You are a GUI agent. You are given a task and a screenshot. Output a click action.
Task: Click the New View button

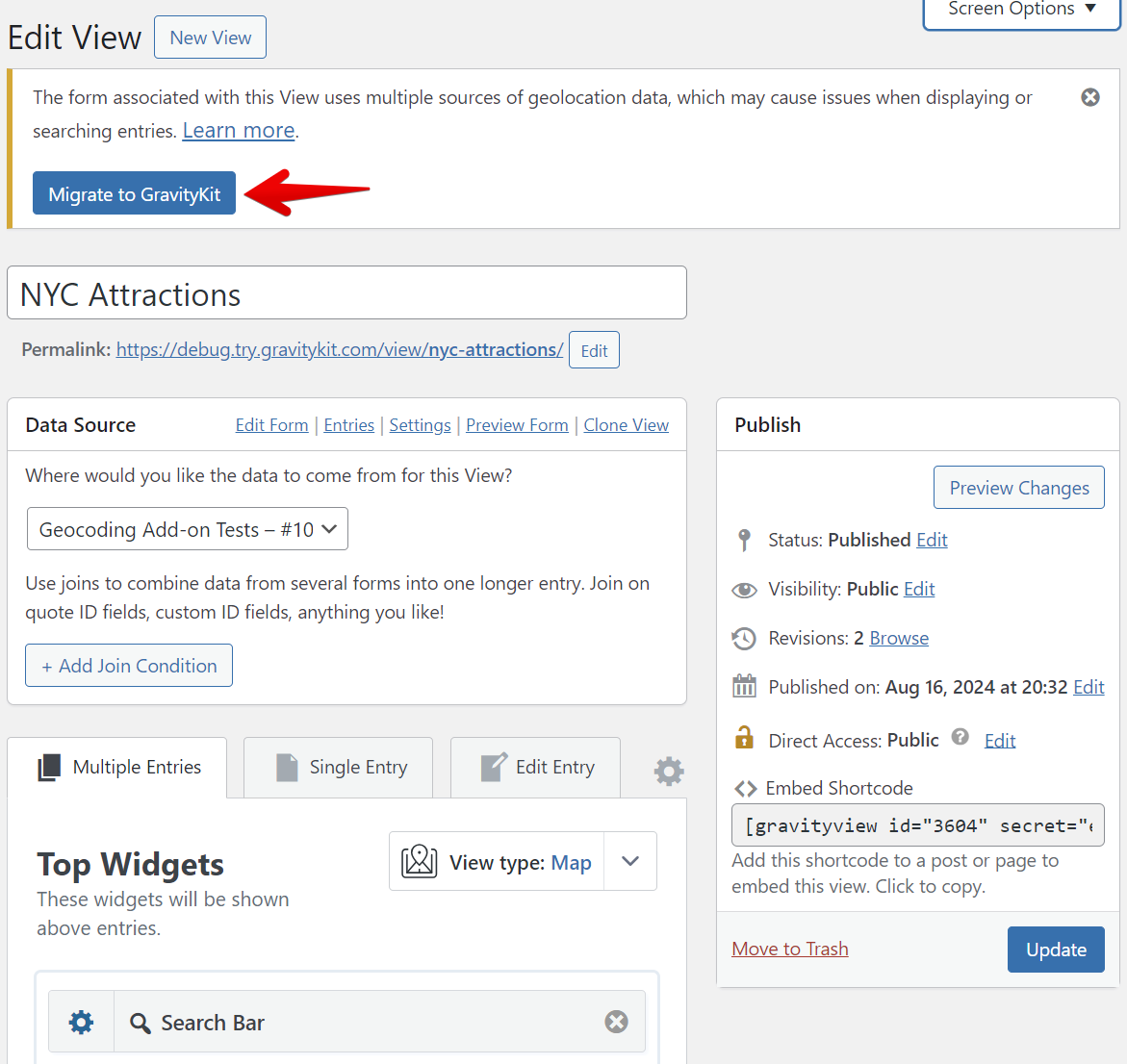(210, 38)
